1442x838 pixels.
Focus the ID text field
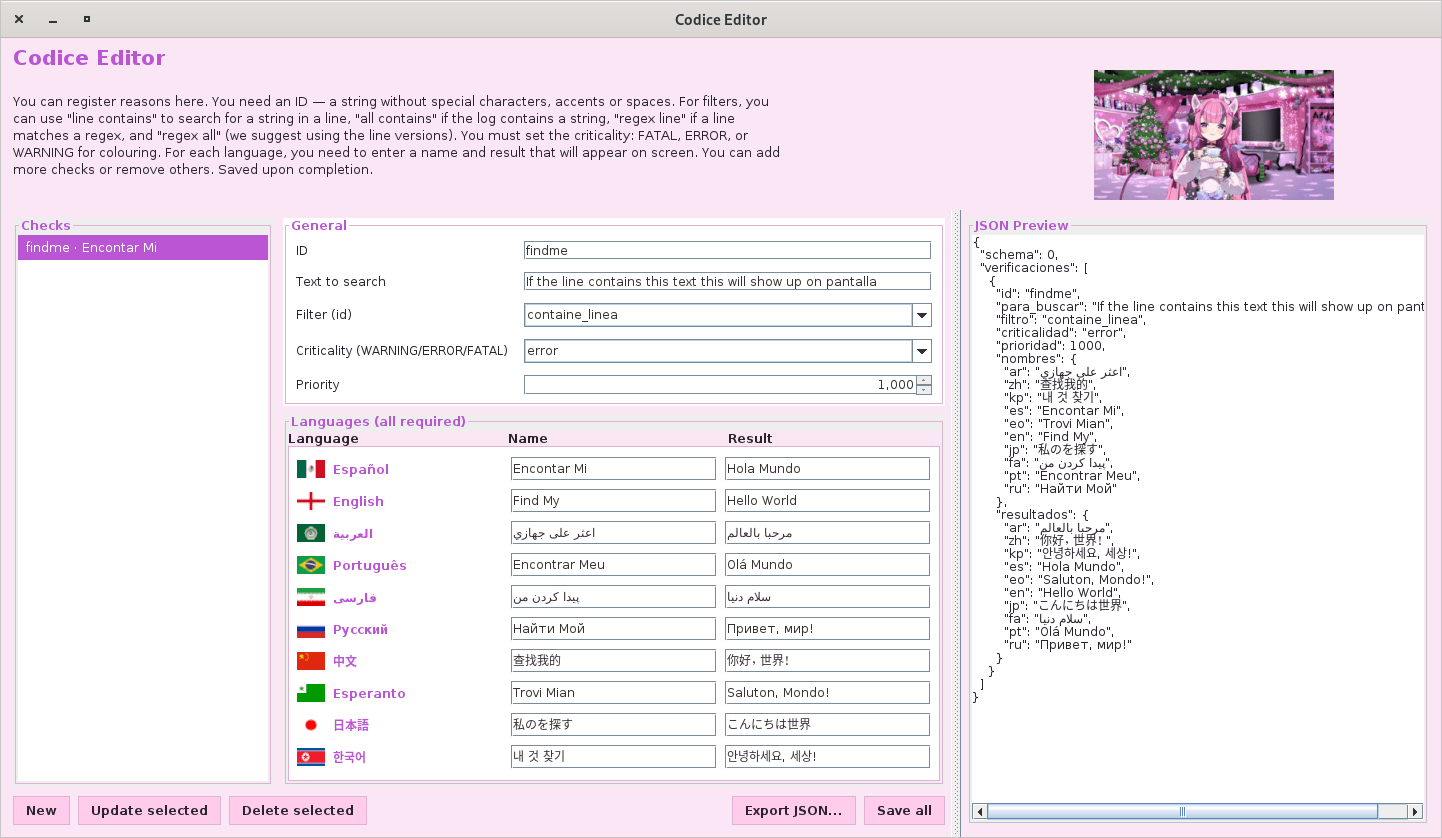point(727,250)
